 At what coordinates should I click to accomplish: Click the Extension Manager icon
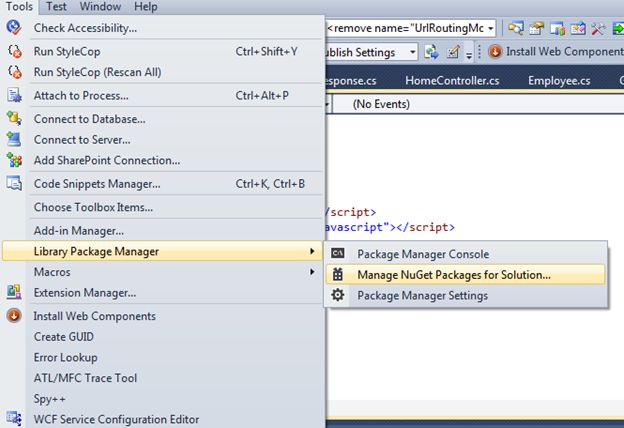pos(14,292)
